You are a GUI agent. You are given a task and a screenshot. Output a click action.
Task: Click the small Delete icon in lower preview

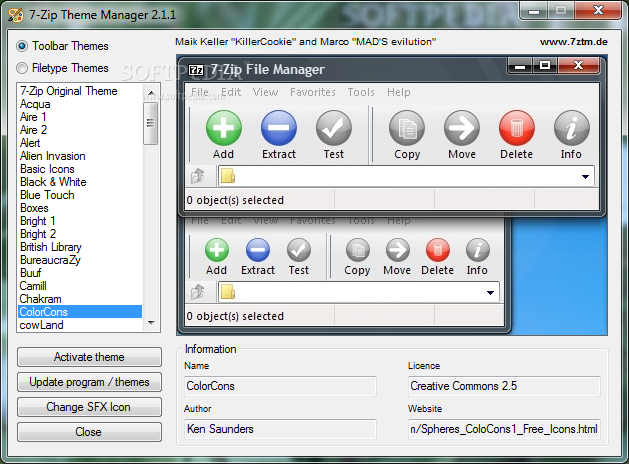coord(438,250)
